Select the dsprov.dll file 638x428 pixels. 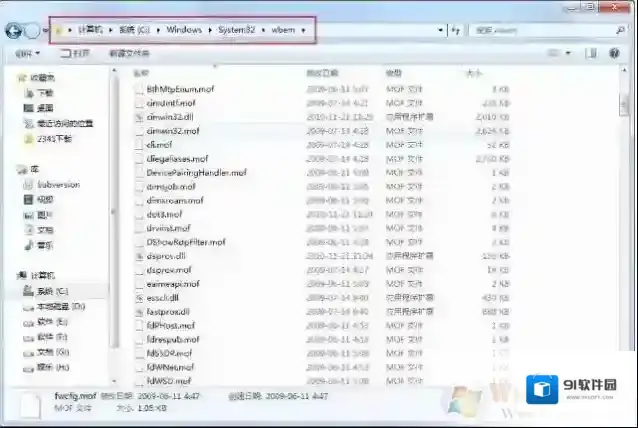click(x=166, y=256)
